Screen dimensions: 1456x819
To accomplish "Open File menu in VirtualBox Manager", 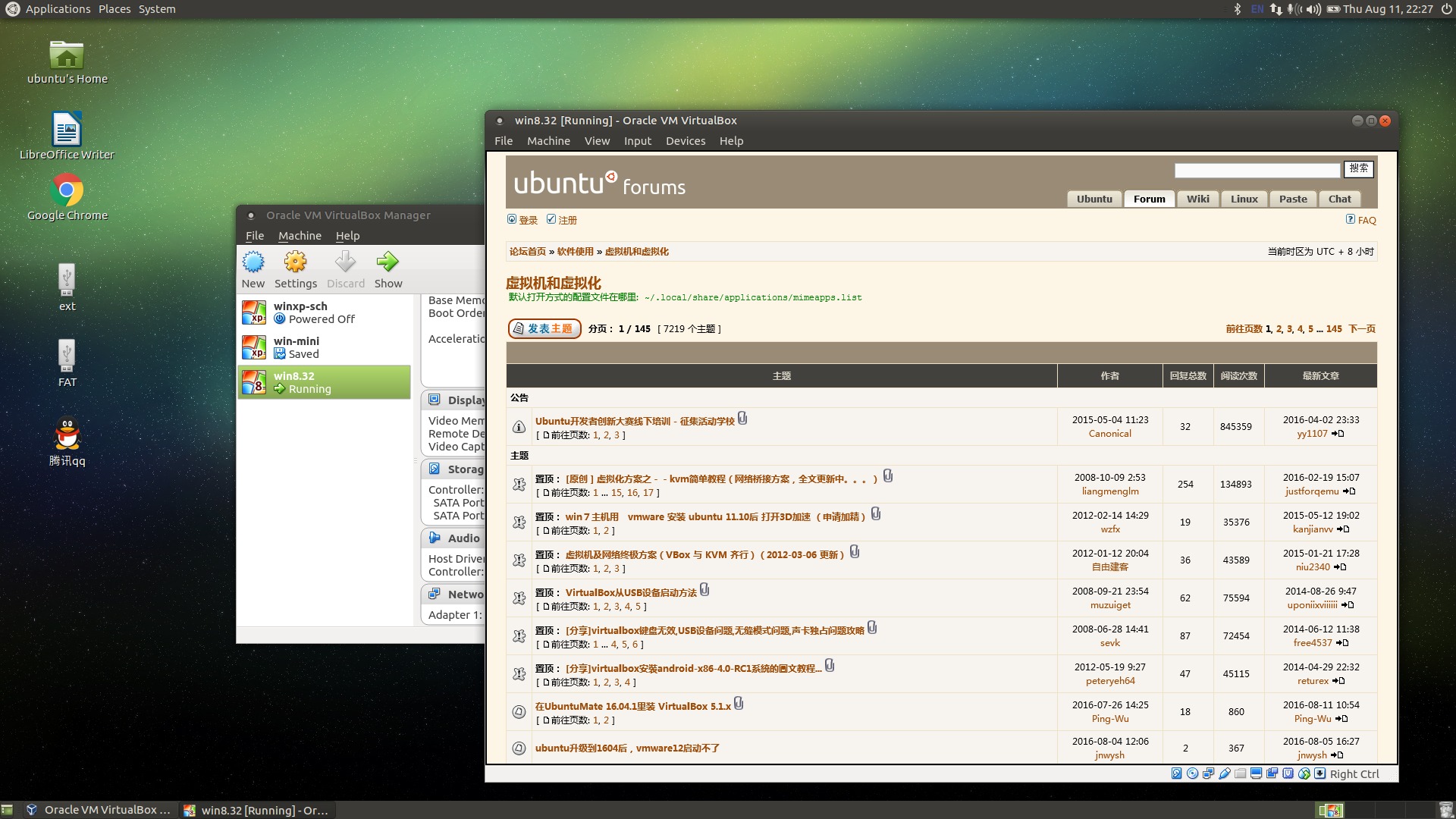I will click(x=255, y=236).
